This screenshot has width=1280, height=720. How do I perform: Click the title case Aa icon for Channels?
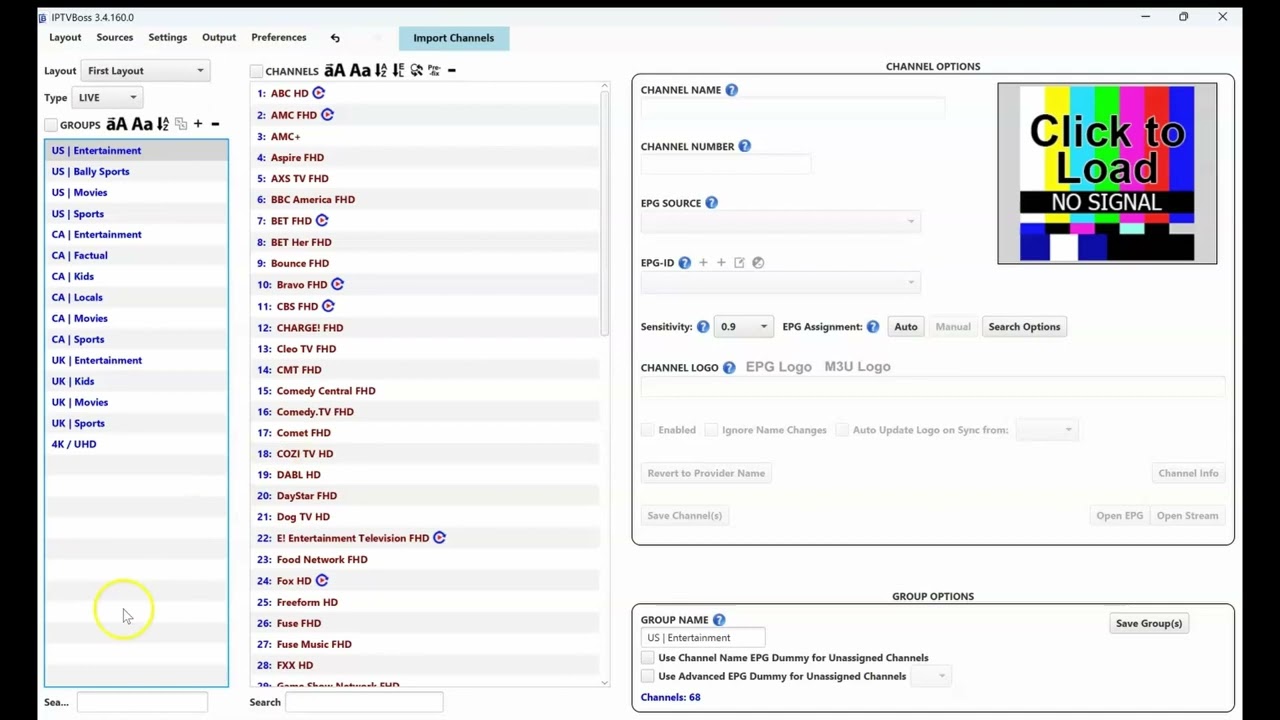point(360,70)
